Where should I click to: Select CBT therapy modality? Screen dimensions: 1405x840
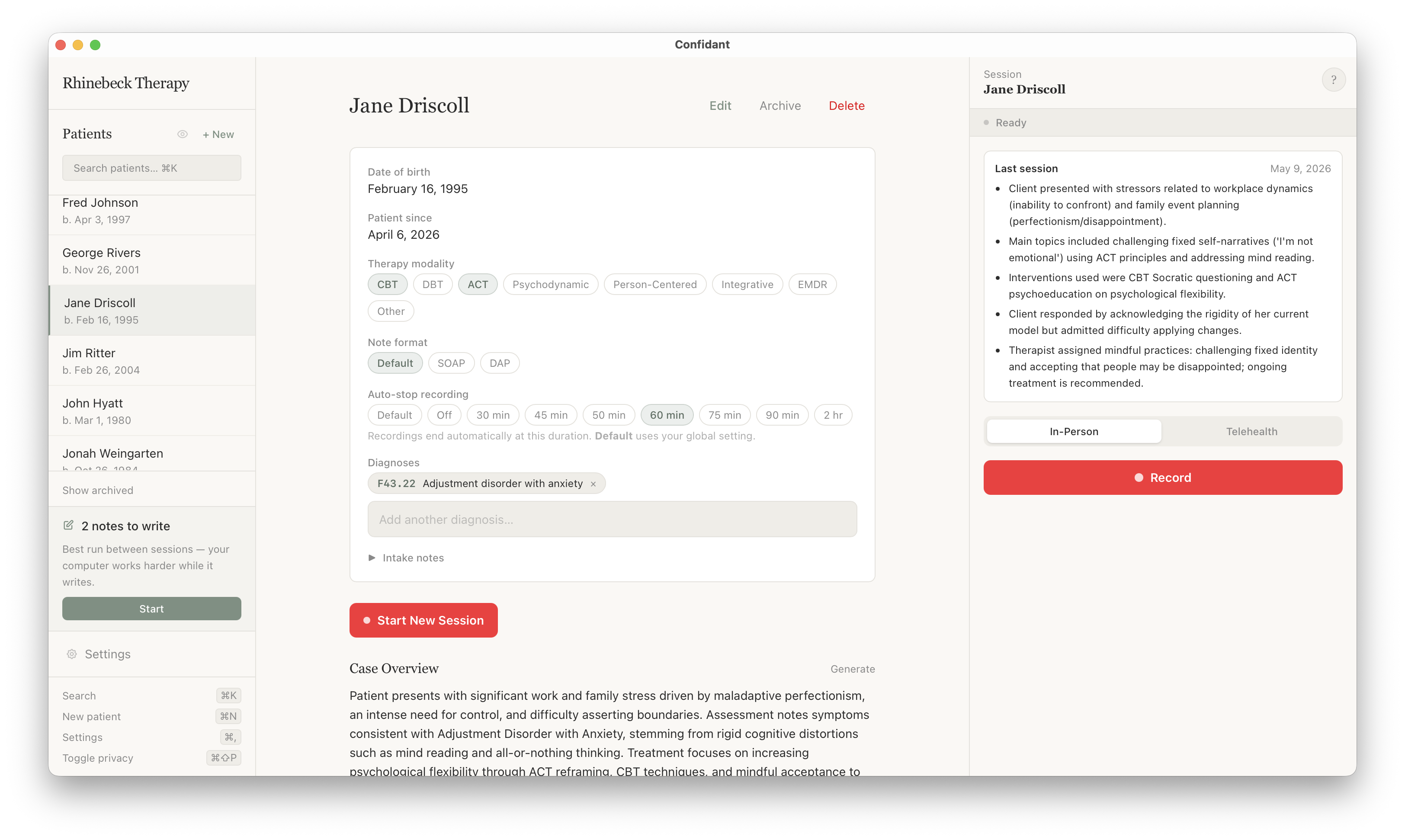[388, 284]
